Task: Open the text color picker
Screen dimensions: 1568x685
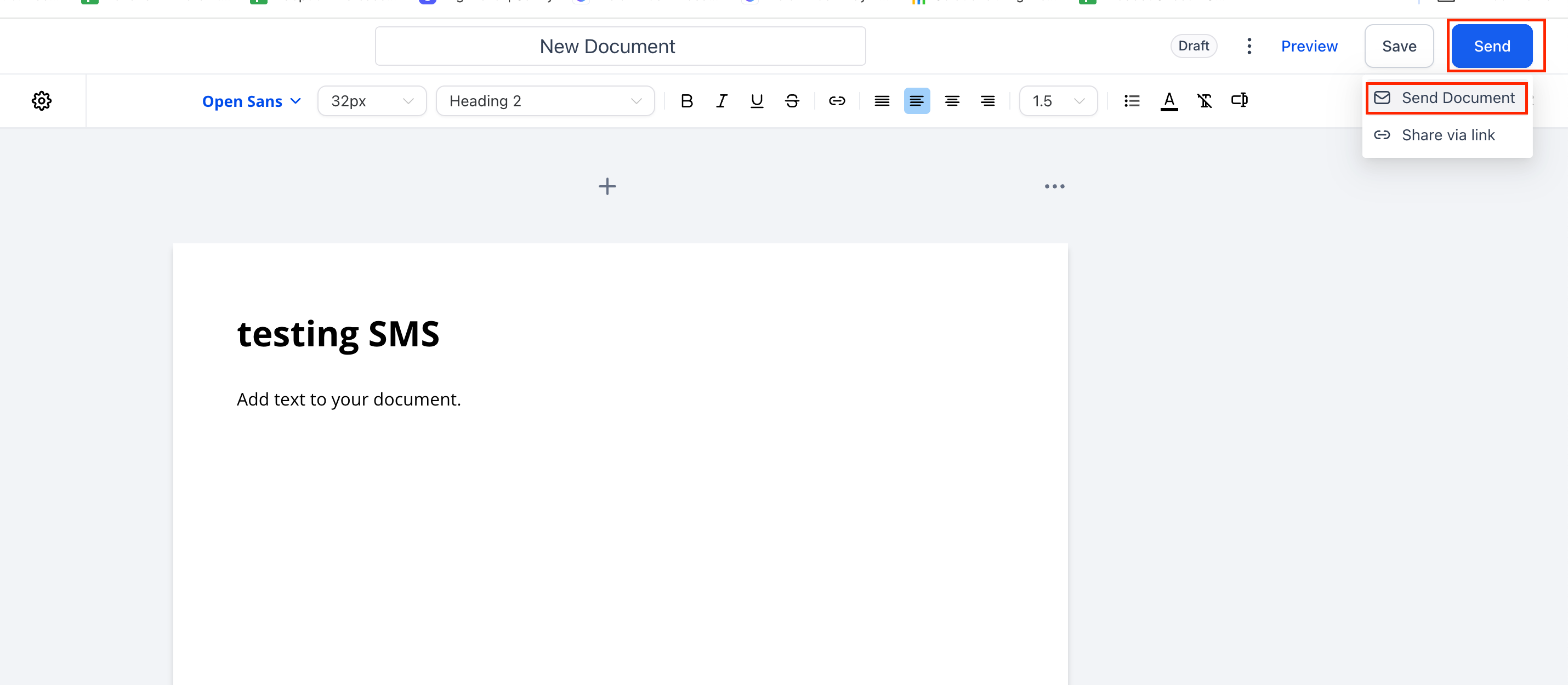Action: [x=1169, y=101]
